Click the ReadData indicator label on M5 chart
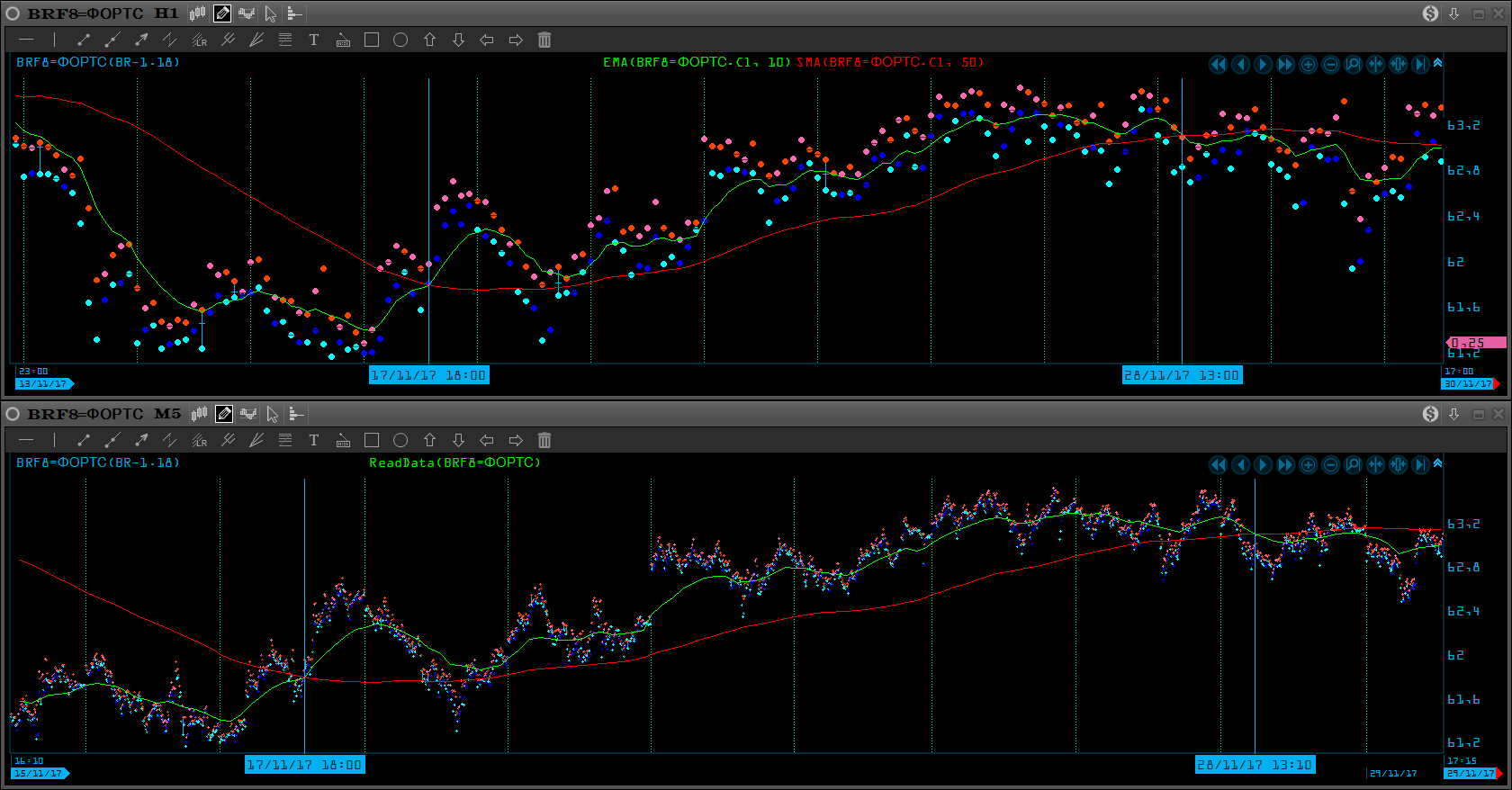 [x=454, y=462]
